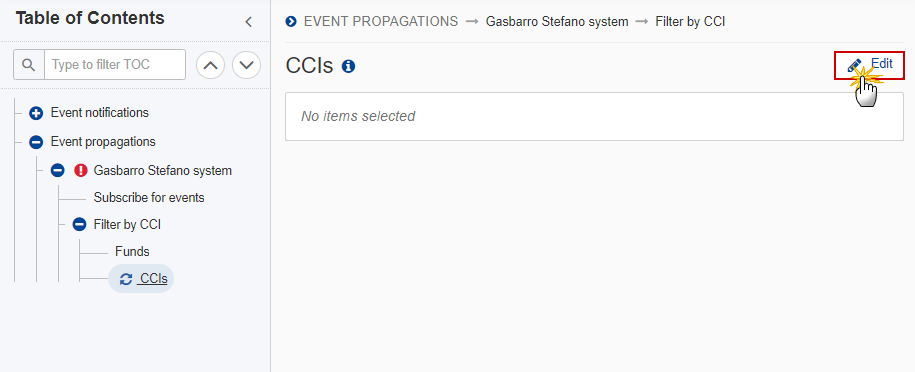
Task: Collapse the Gasbarro Stefano system node
Action: pyautogui.click(x=57, y=171)
